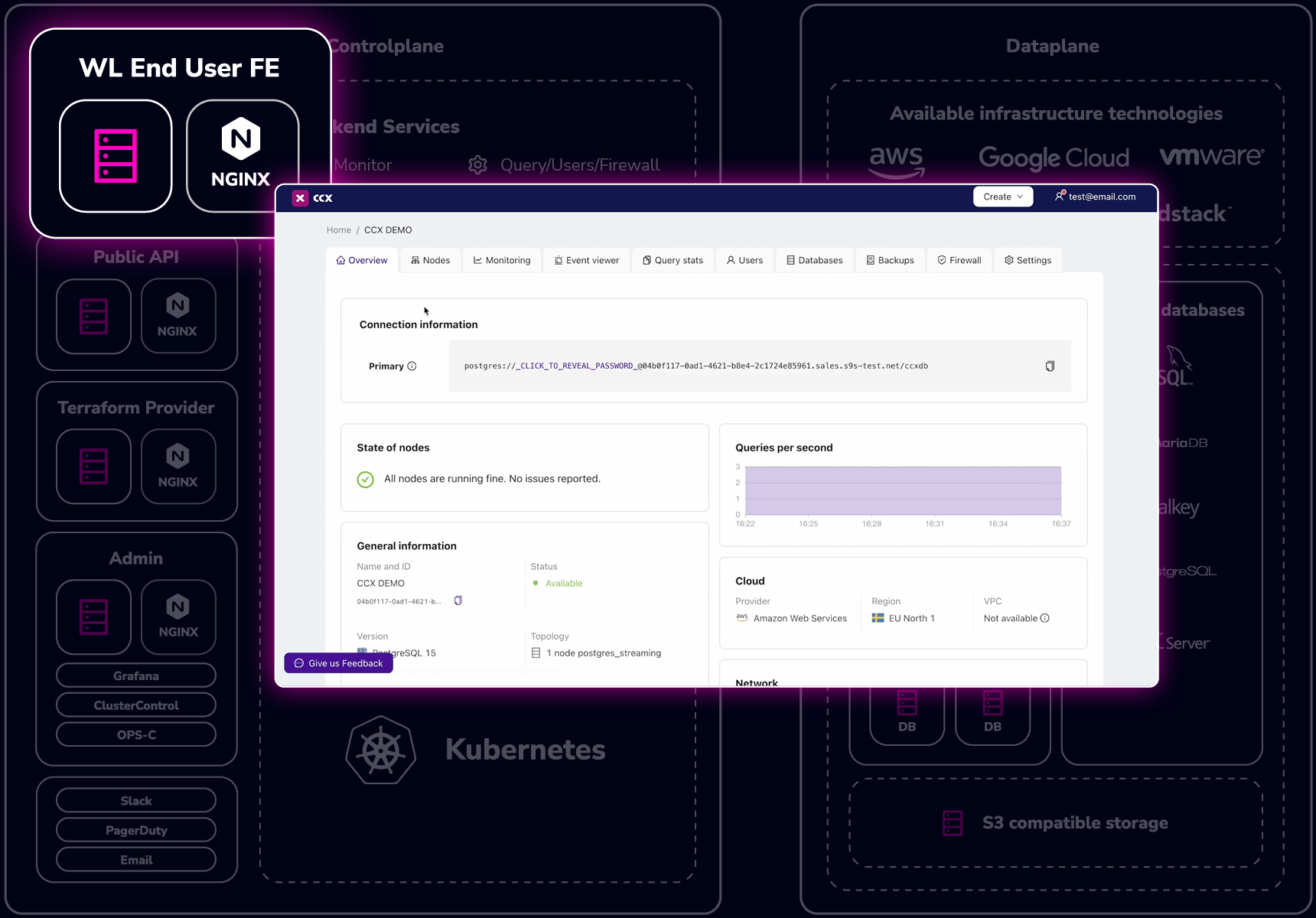1316x918 pixels.
Task: Copy the primary connection string
Action: (1050, 366)
